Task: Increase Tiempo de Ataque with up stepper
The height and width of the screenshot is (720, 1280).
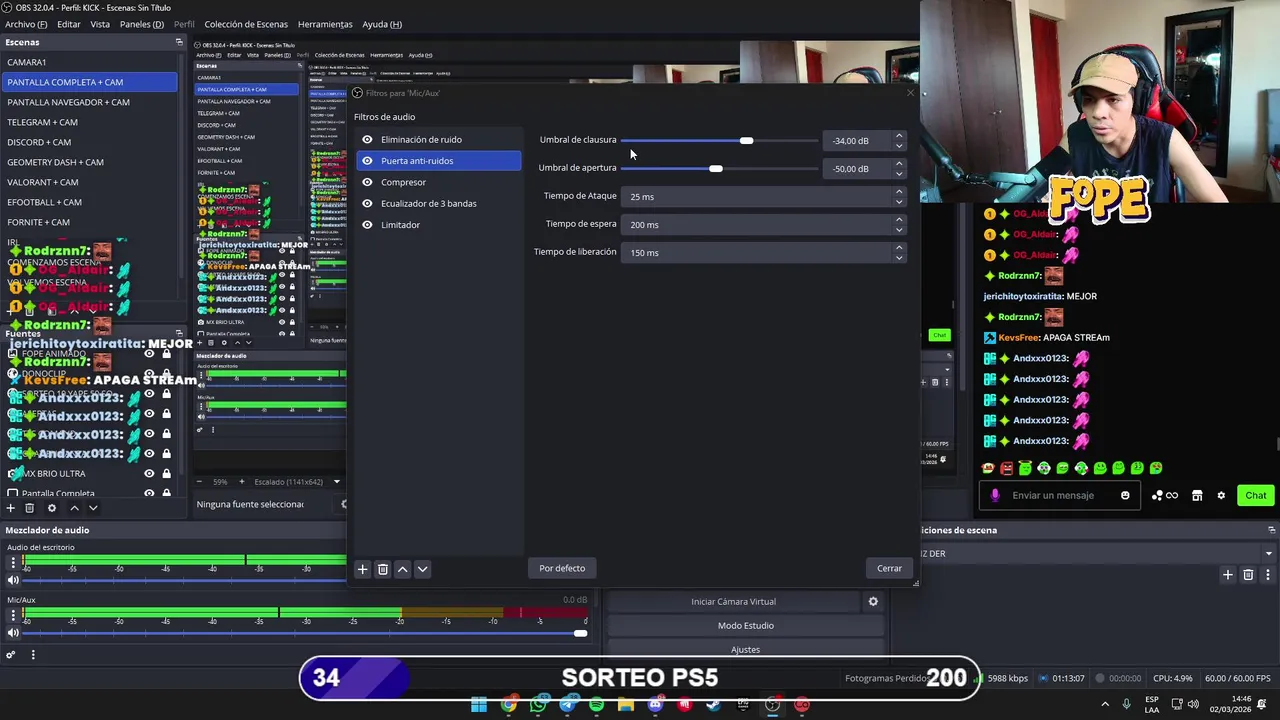Action: click(x=899, y=192)
